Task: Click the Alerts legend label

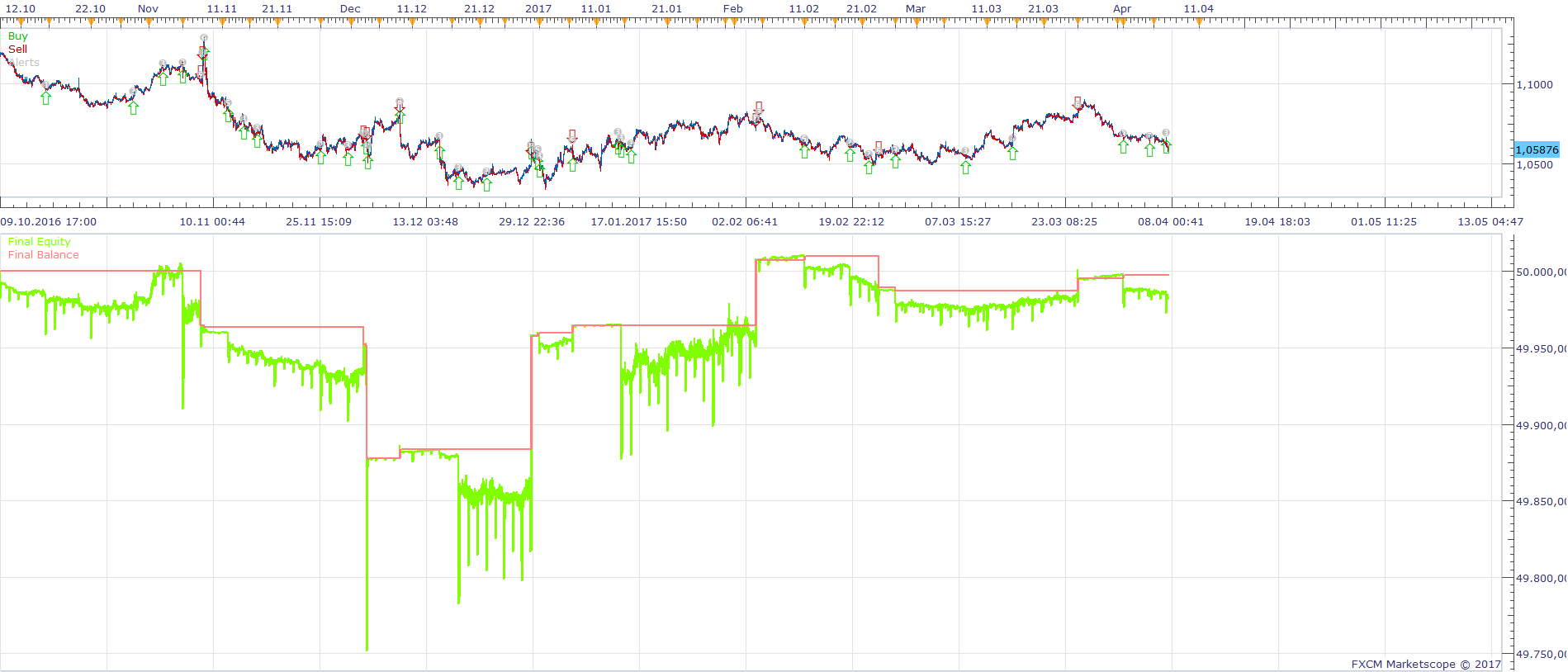Action: (x=24, y=63)
